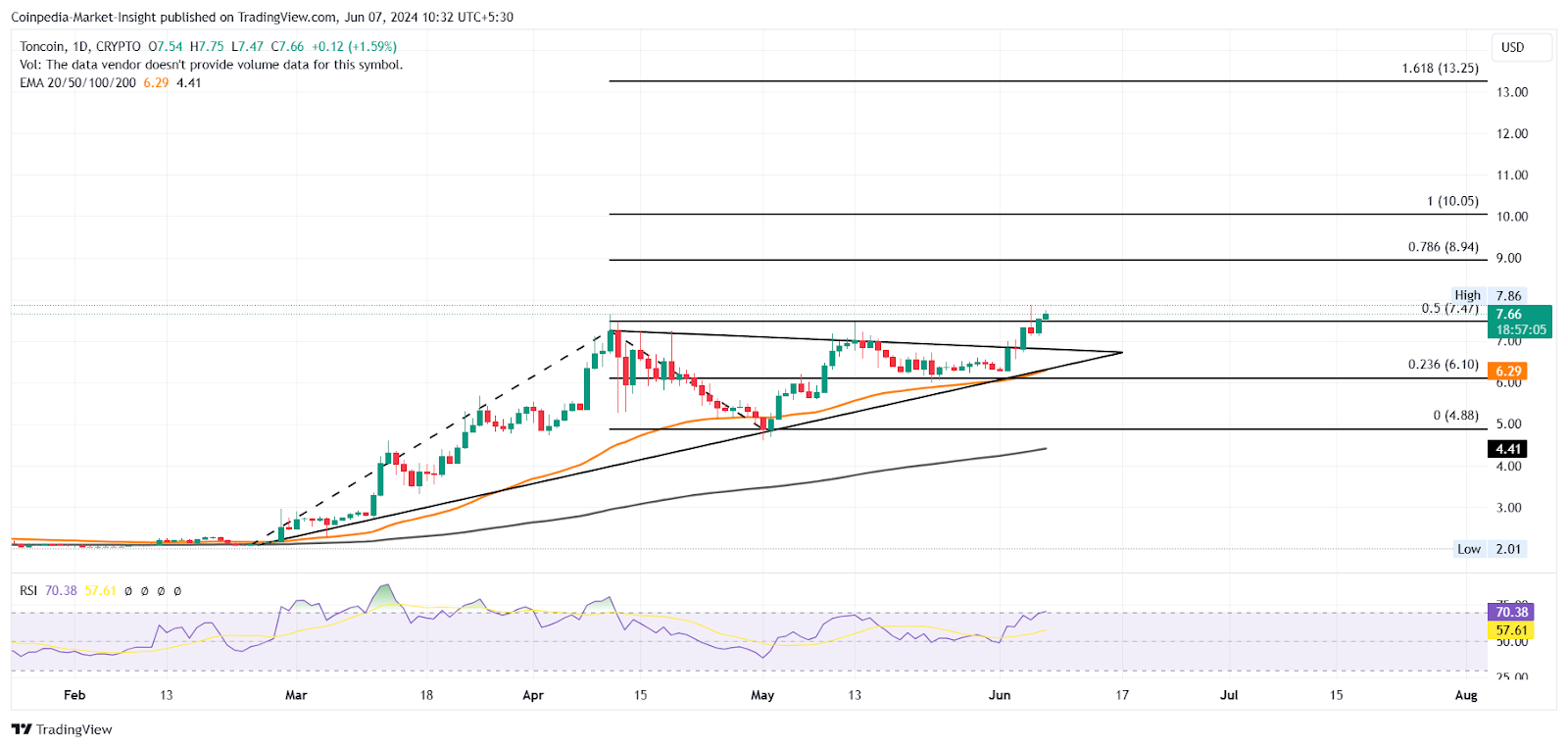Viewport: 1568px width, 748px height.
Task: Select the EMA 20/50/100/200 indicator label
Action: point(77,82)
